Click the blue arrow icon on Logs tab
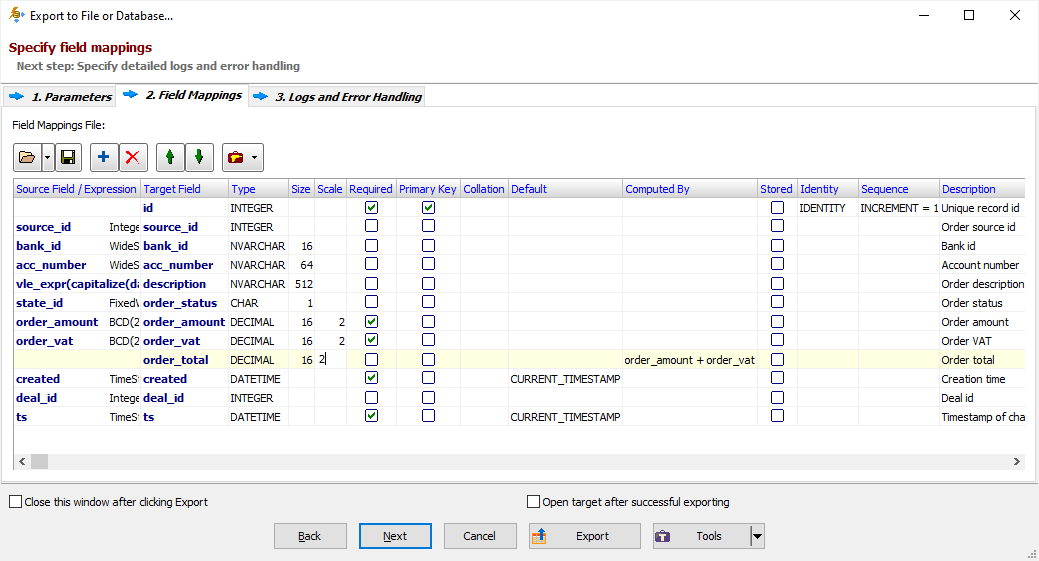 260,97
